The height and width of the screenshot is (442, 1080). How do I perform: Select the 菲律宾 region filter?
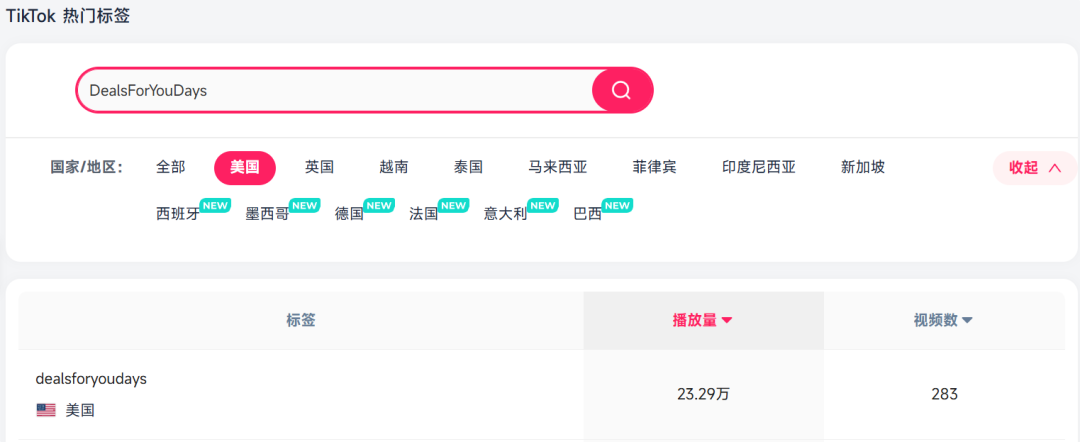click(x=654, y=167)
